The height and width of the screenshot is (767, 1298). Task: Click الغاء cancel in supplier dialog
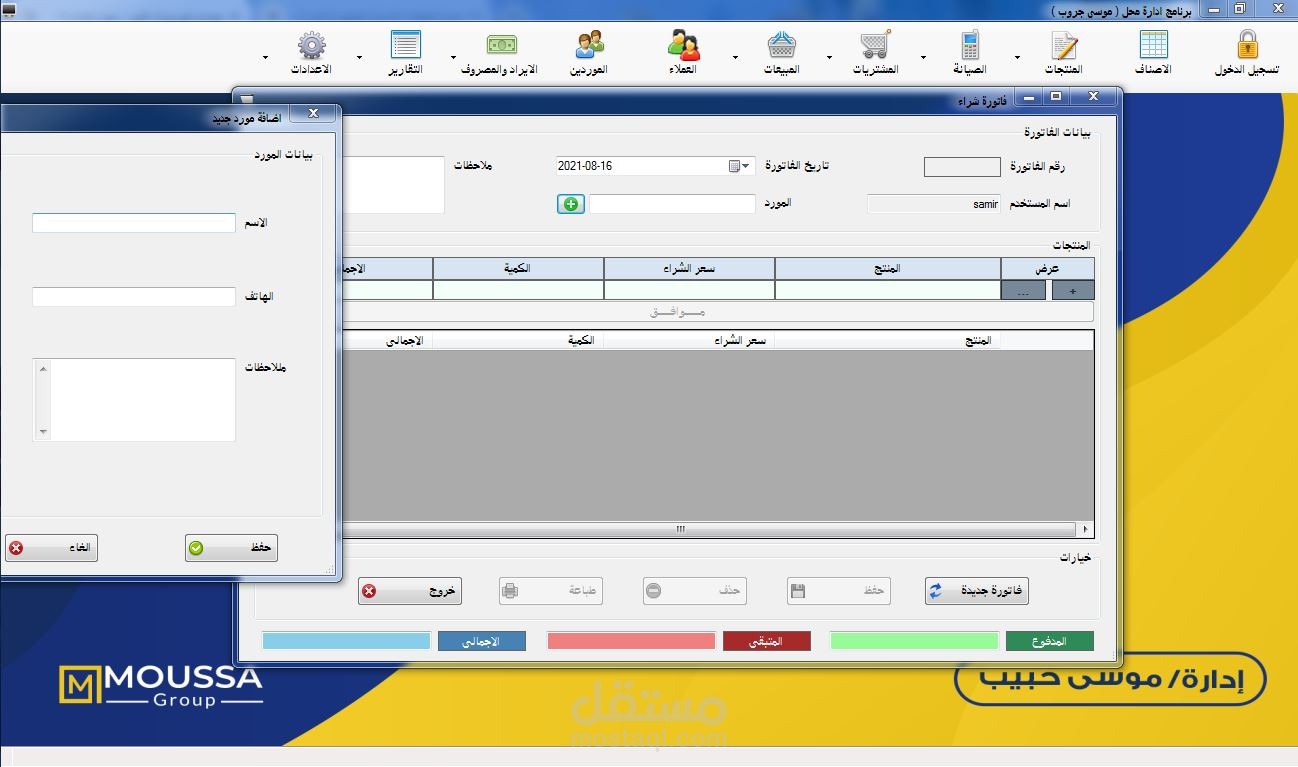(51, 548)
